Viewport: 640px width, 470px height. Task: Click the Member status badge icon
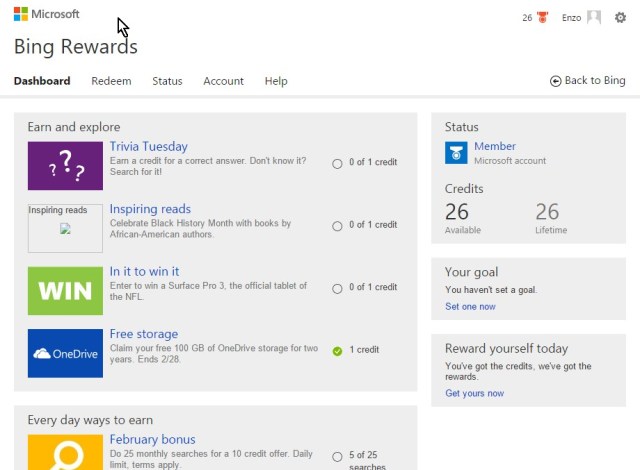456,153
